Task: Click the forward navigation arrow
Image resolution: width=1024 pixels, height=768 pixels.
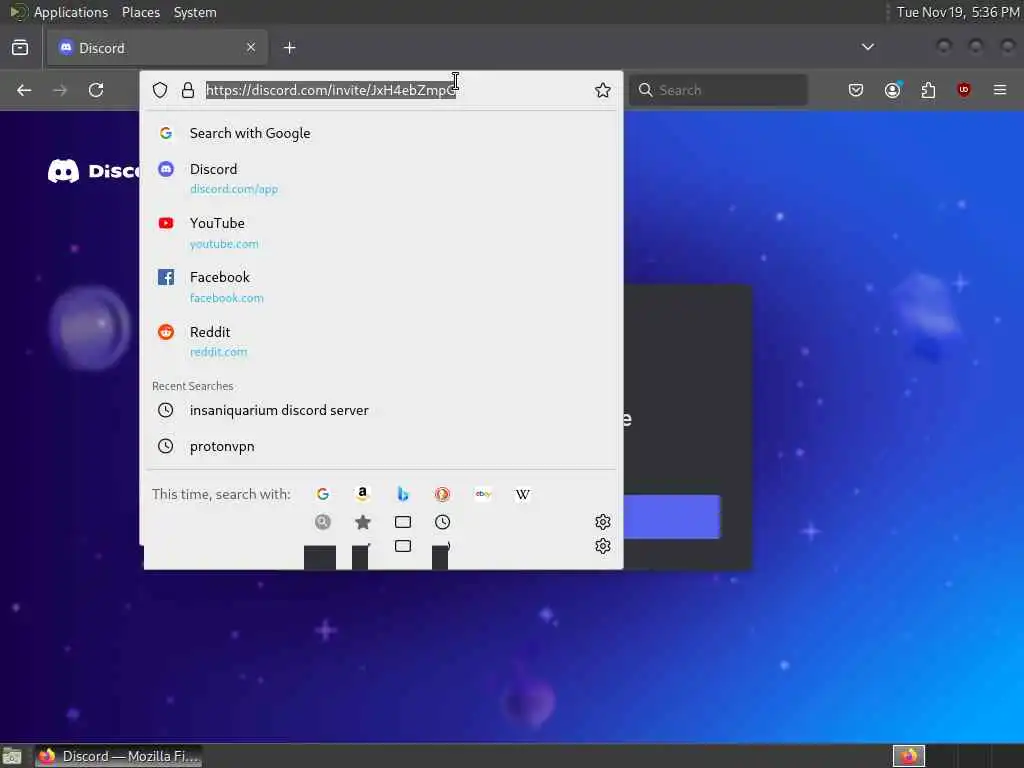Action: [60, 90]
